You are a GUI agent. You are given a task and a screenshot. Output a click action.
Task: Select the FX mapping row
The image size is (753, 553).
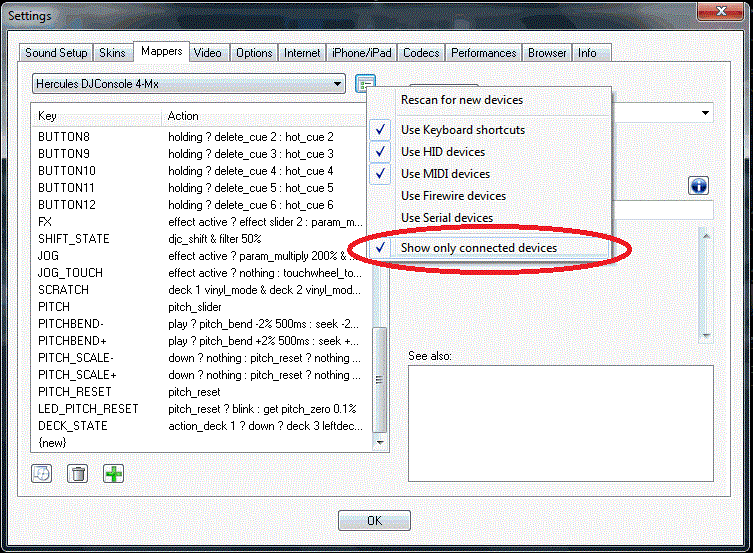202,222
